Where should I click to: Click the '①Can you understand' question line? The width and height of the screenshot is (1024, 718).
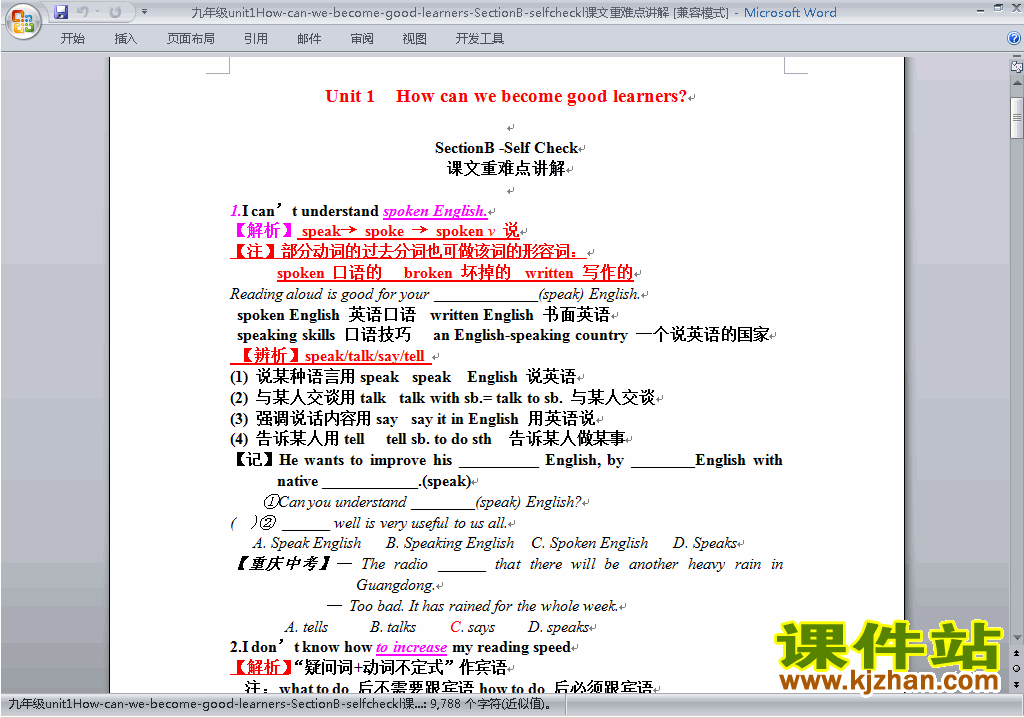[422, 502]
